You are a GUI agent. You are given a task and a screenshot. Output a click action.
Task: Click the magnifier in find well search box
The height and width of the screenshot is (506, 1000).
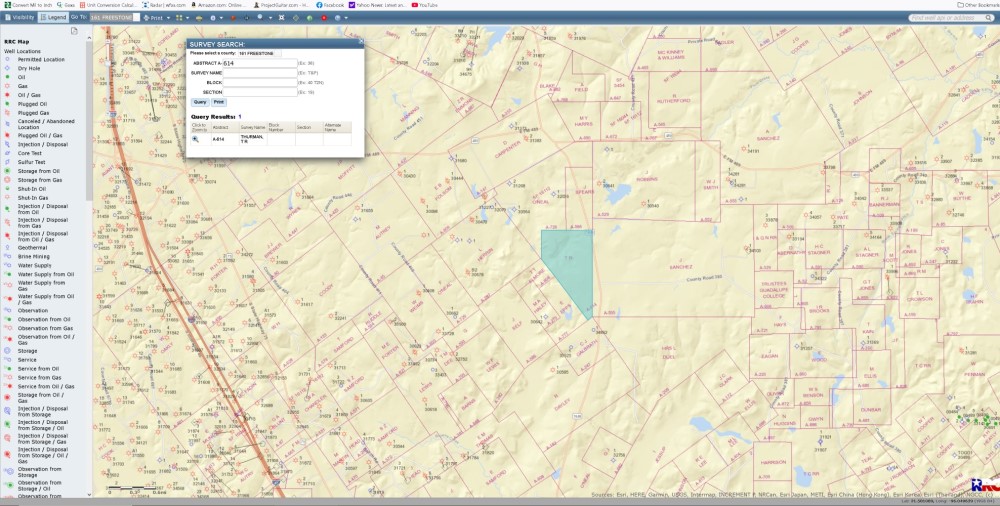[989, 18]
